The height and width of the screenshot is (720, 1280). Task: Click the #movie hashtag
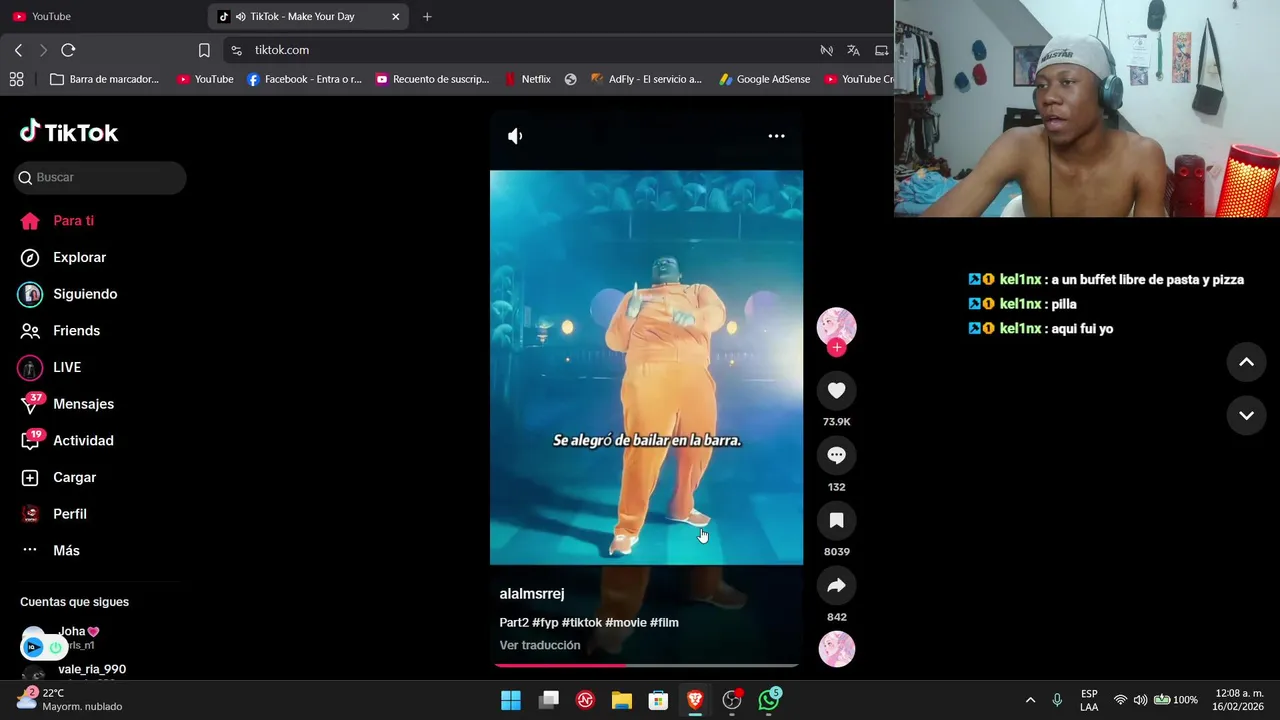[626, 623]
